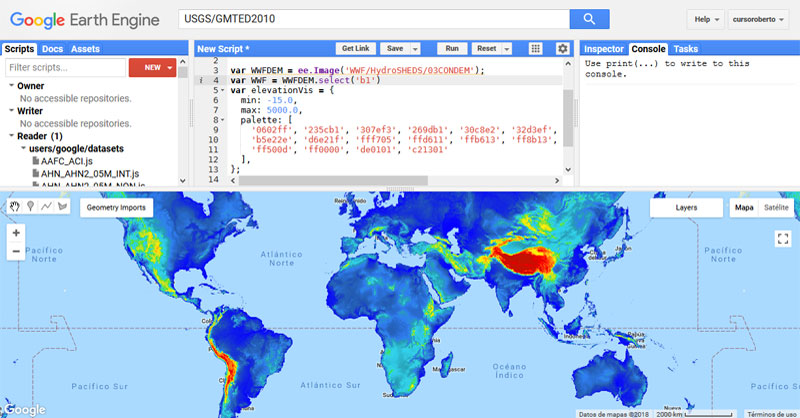Switch to the Docs tab
The image size is (800, 418).
(x=52, y=49)
